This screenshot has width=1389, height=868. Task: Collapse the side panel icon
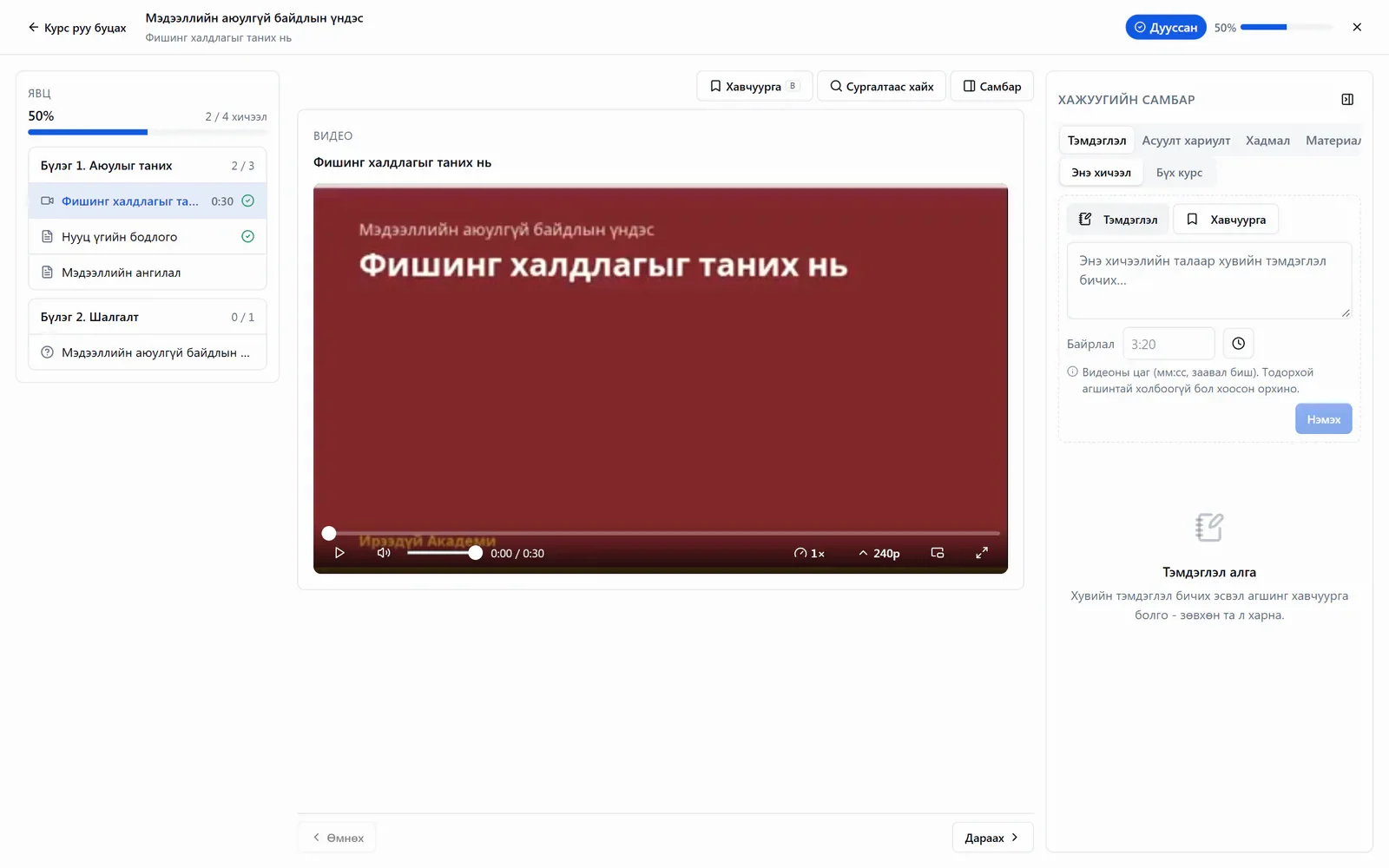point(1347,100)
